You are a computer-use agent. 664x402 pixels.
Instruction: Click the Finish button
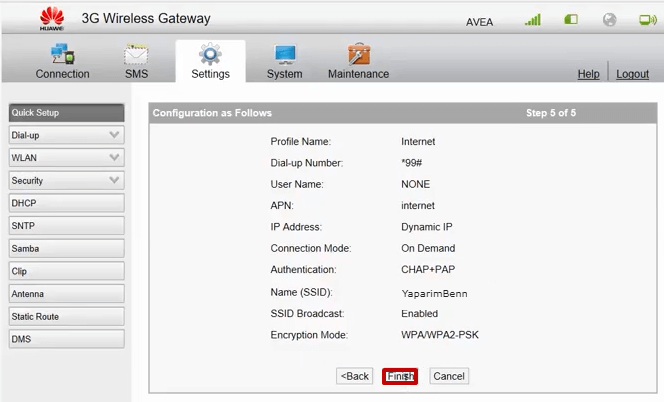click(400, 376)
